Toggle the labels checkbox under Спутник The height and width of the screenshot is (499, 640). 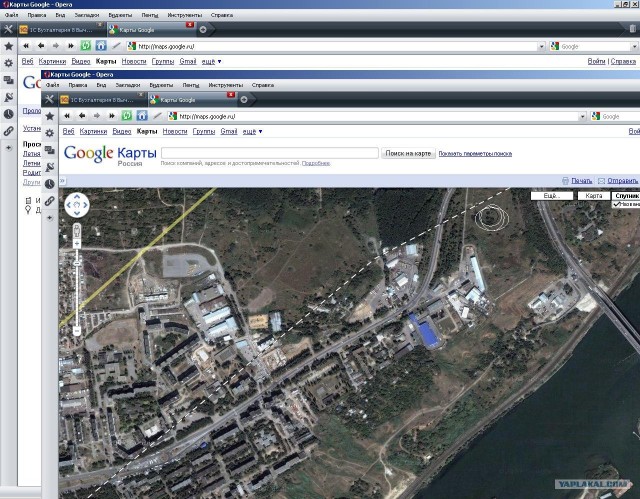click(617, 204)
